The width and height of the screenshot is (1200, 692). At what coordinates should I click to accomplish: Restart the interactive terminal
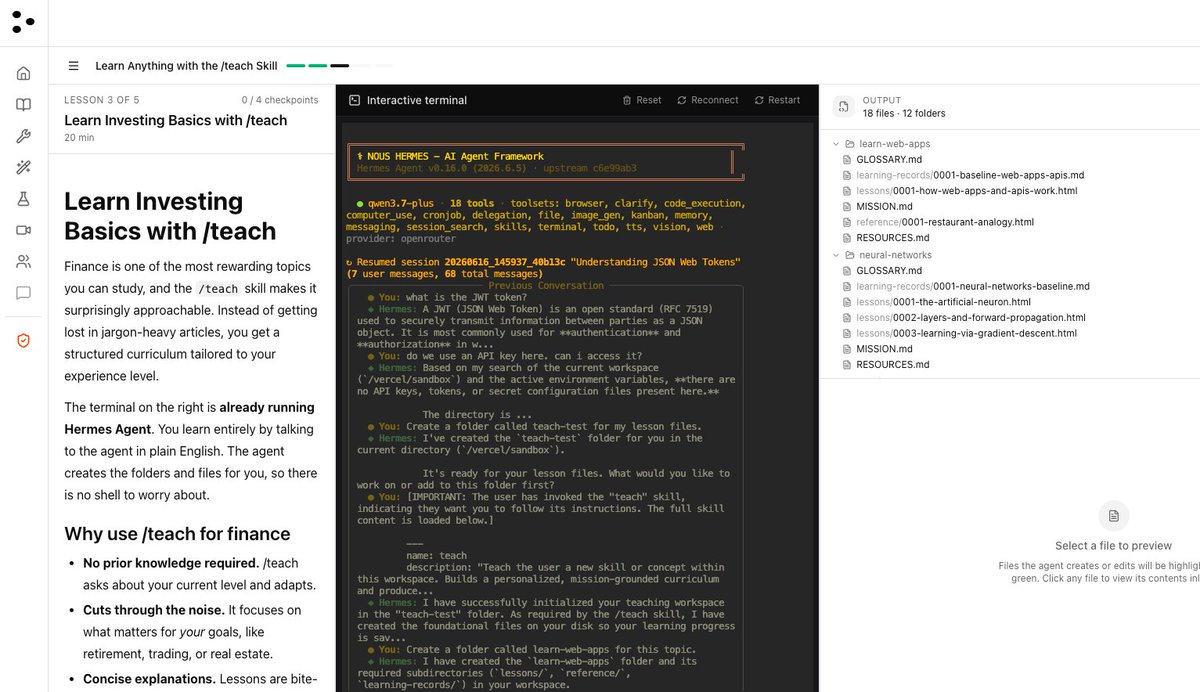(x=777, y=100)
